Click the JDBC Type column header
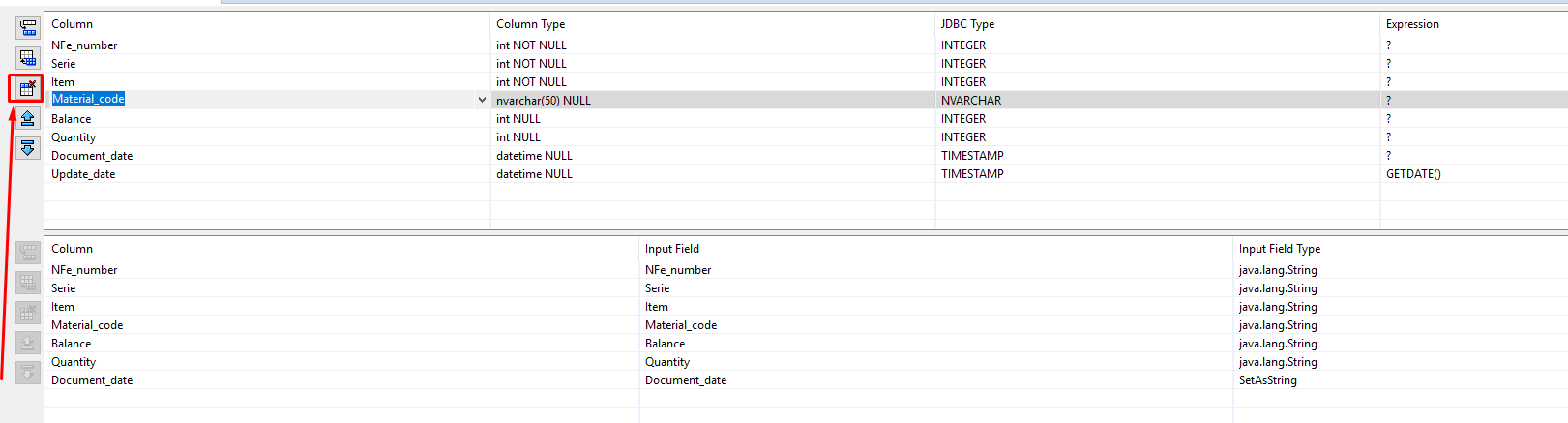 pyautogui.click(x=967, y=24)
